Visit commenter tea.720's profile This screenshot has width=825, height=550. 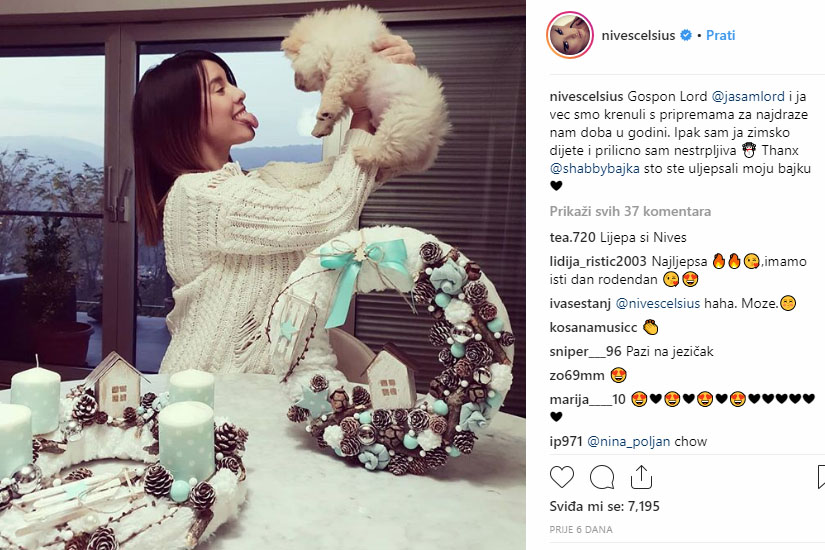pyautogui.click(x=572, y=237)
